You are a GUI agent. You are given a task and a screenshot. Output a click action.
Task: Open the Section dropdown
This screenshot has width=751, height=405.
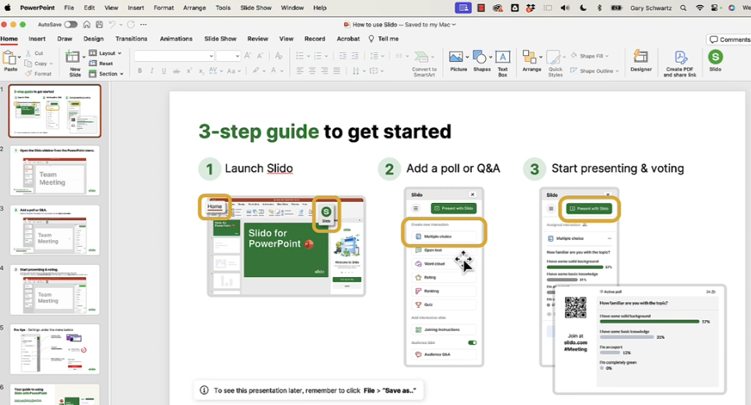click(x=106, y=74)
